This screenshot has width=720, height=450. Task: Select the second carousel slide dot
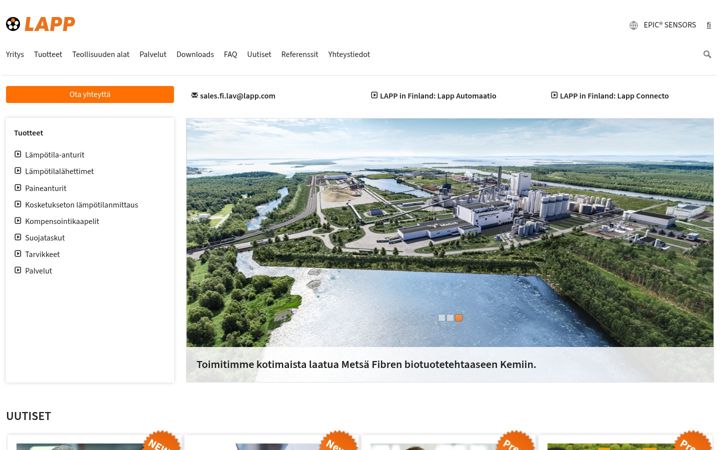450,318
